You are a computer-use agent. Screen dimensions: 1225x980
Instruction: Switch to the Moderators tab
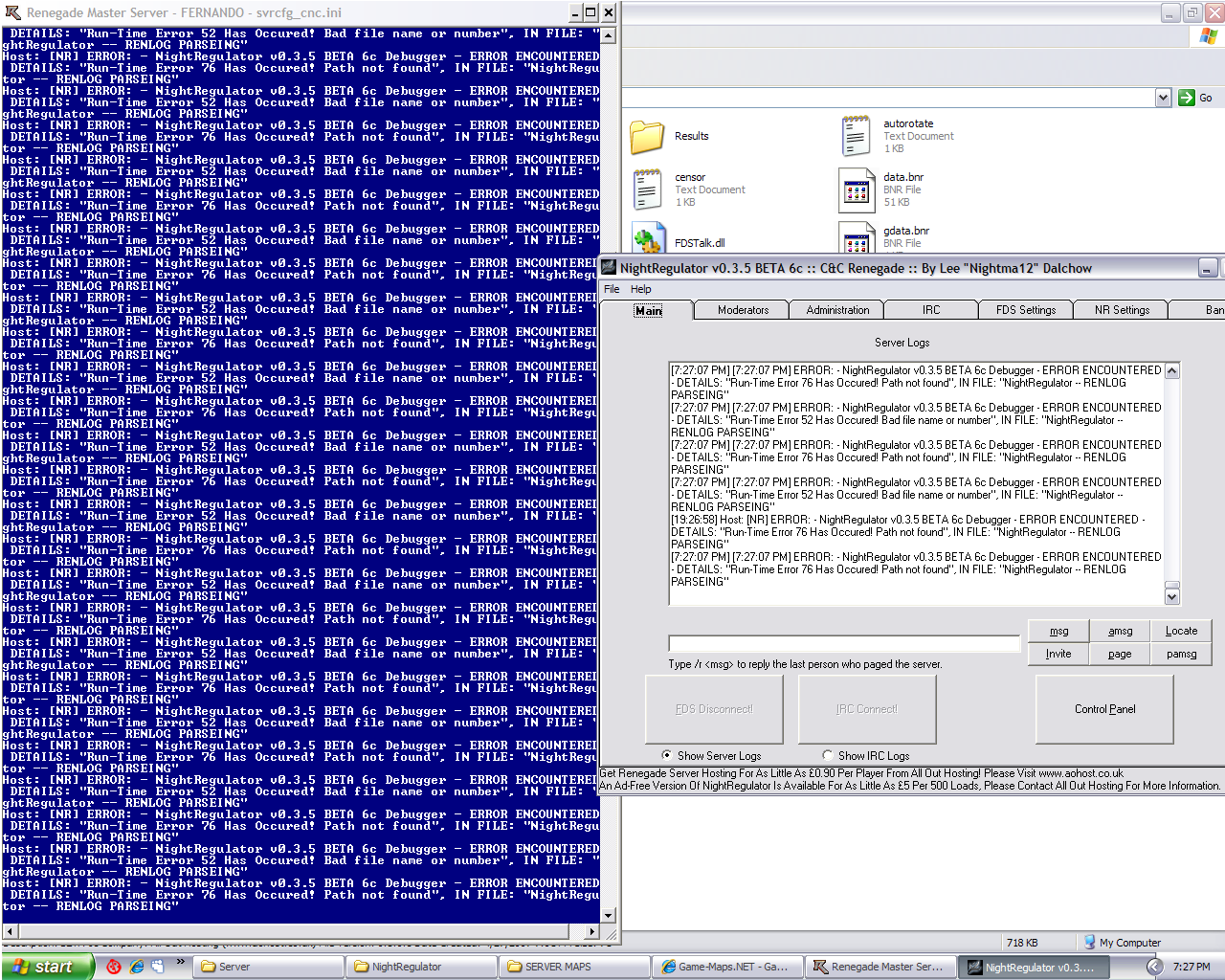(743, 310)
